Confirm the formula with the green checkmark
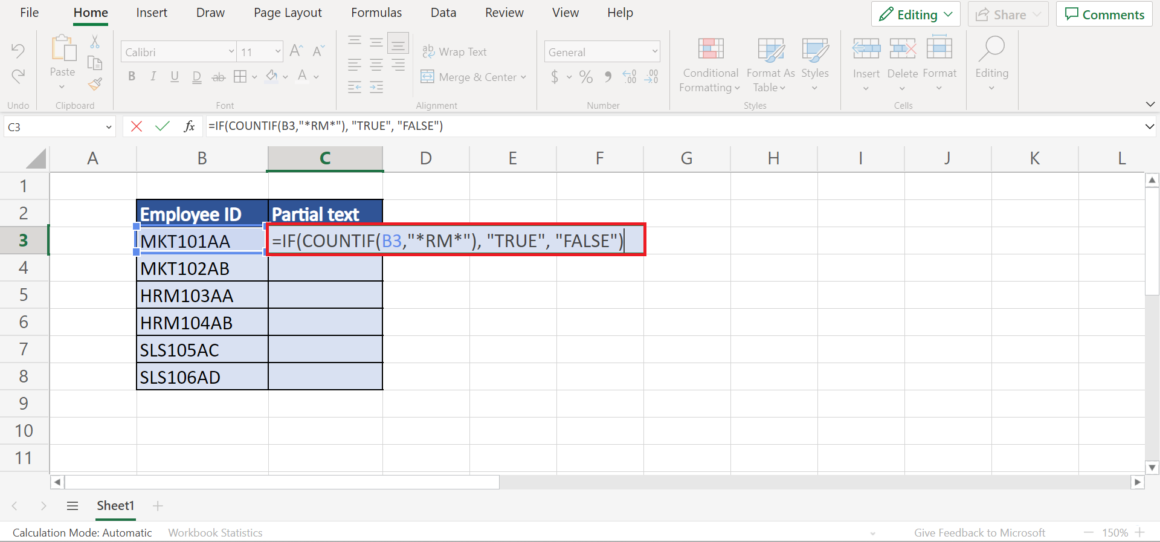The width and height of the screenshot is (1160, 542). click(162, 126)
